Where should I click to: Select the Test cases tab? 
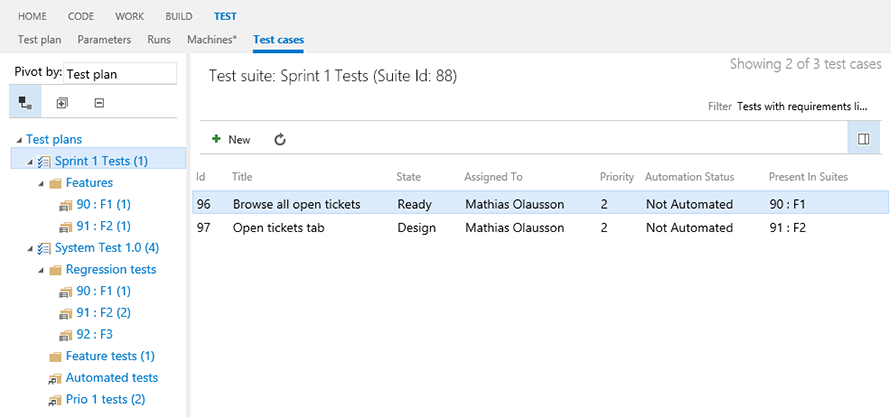coord(278,40)
